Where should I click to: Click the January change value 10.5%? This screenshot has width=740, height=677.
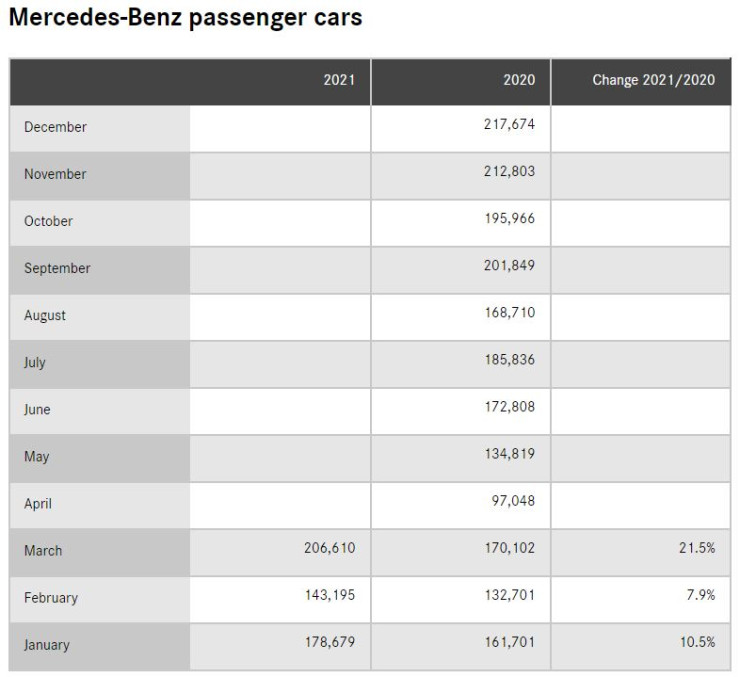697,642
